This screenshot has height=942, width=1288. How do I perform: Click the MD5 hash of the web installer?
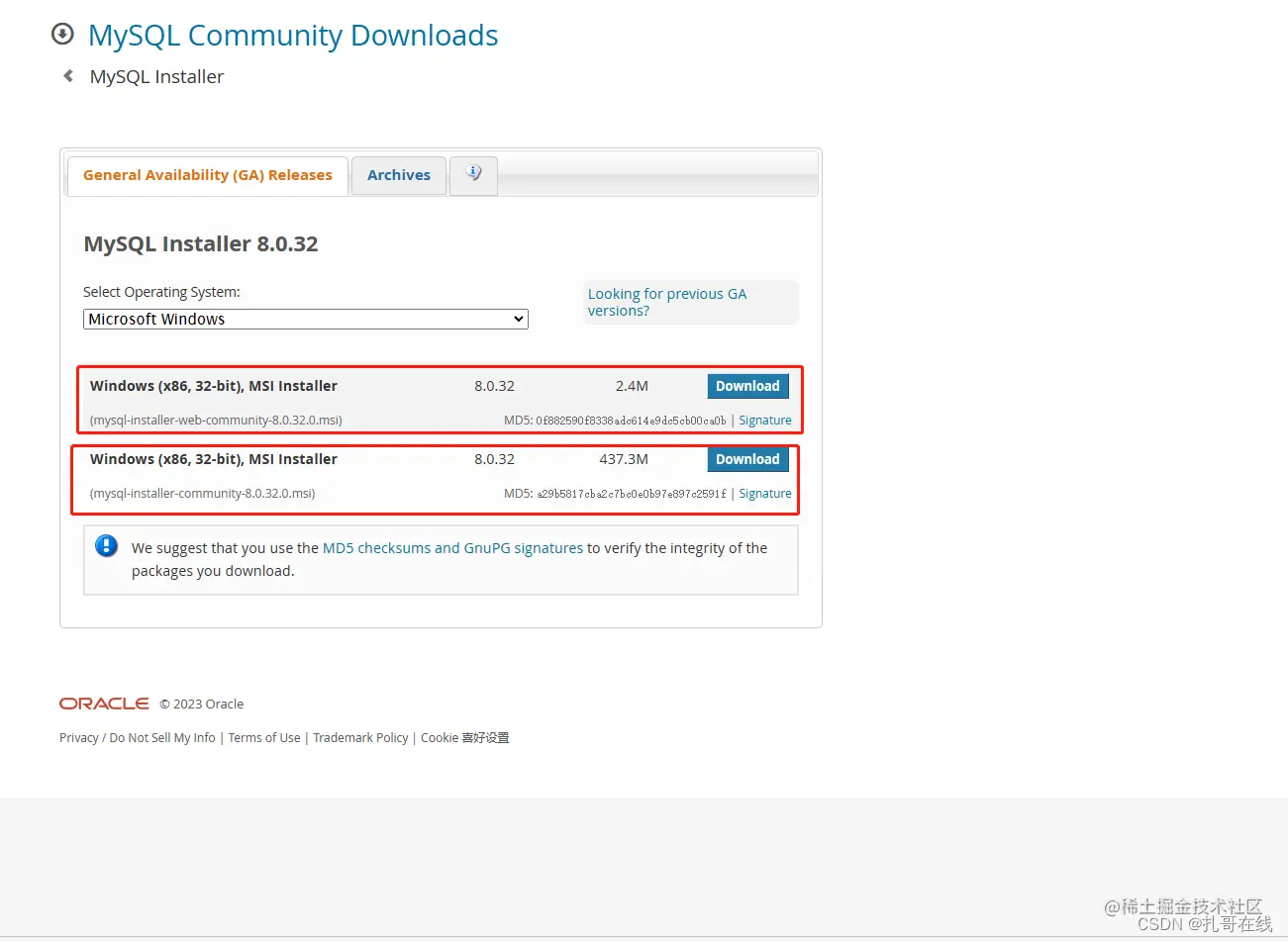[x=631, y=421]
